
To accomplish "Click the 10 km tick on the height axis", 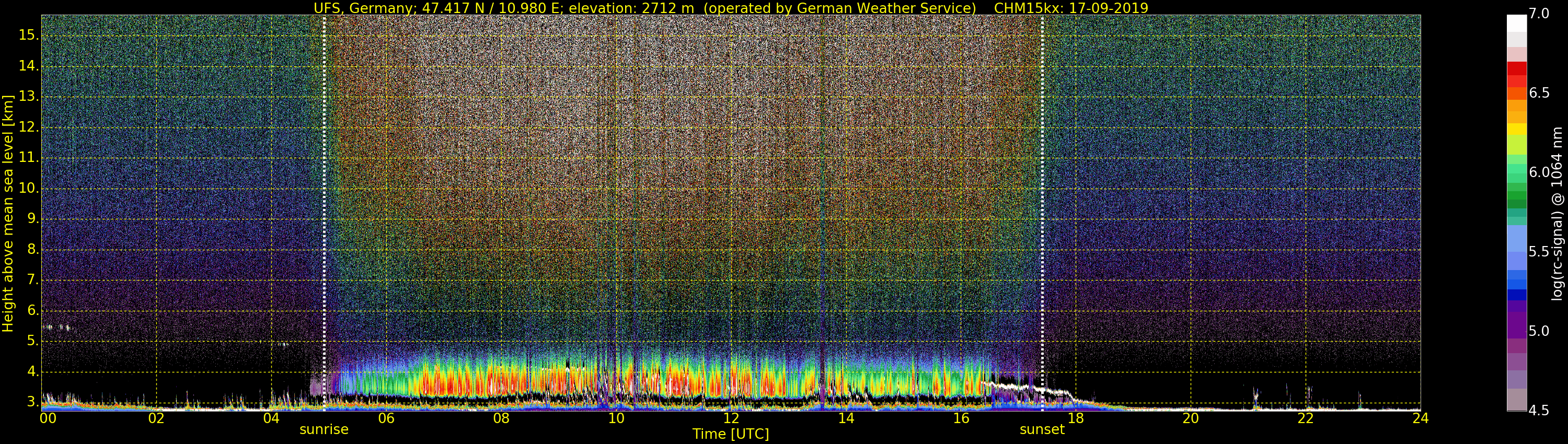I will point(27,189).
